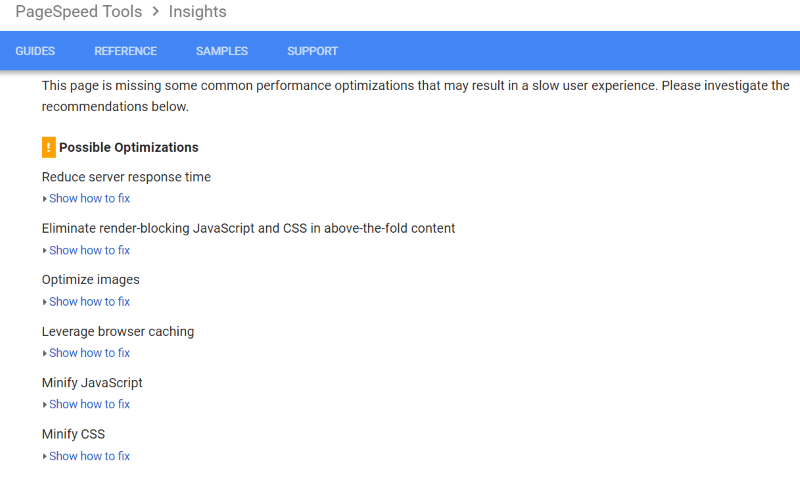
Task: Click the triangle under Reduce server response time
Action: (x=44, y=199)
